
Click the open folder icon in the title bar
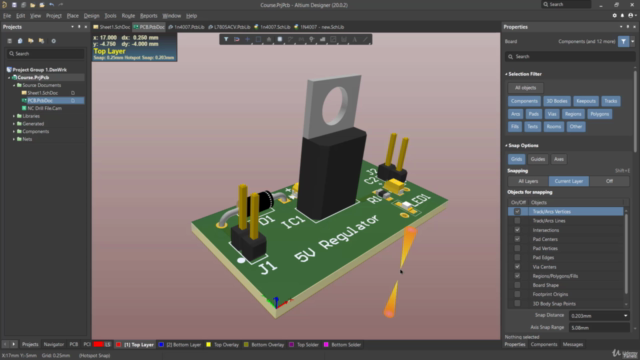[32, 5]
